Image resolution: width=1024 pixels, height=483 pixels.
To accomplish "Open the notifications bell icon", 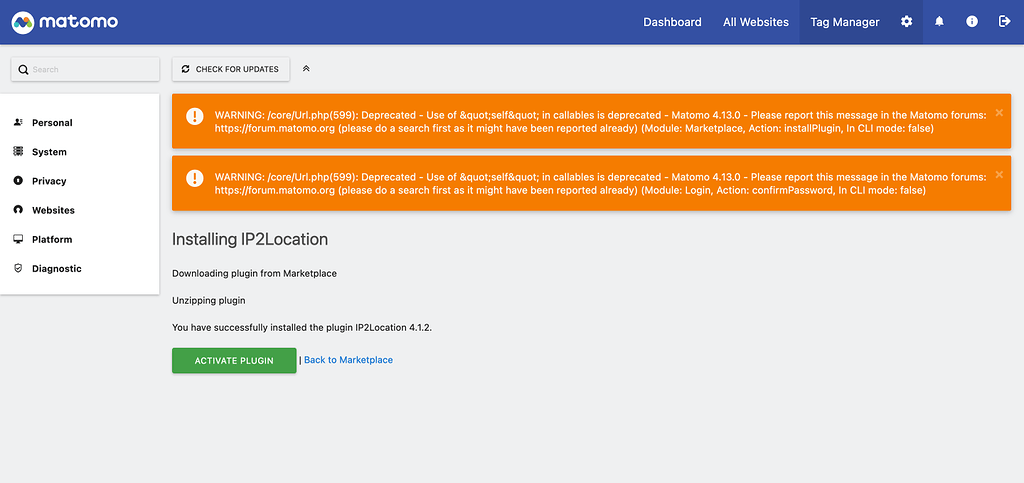I will [x=939, y=22].
